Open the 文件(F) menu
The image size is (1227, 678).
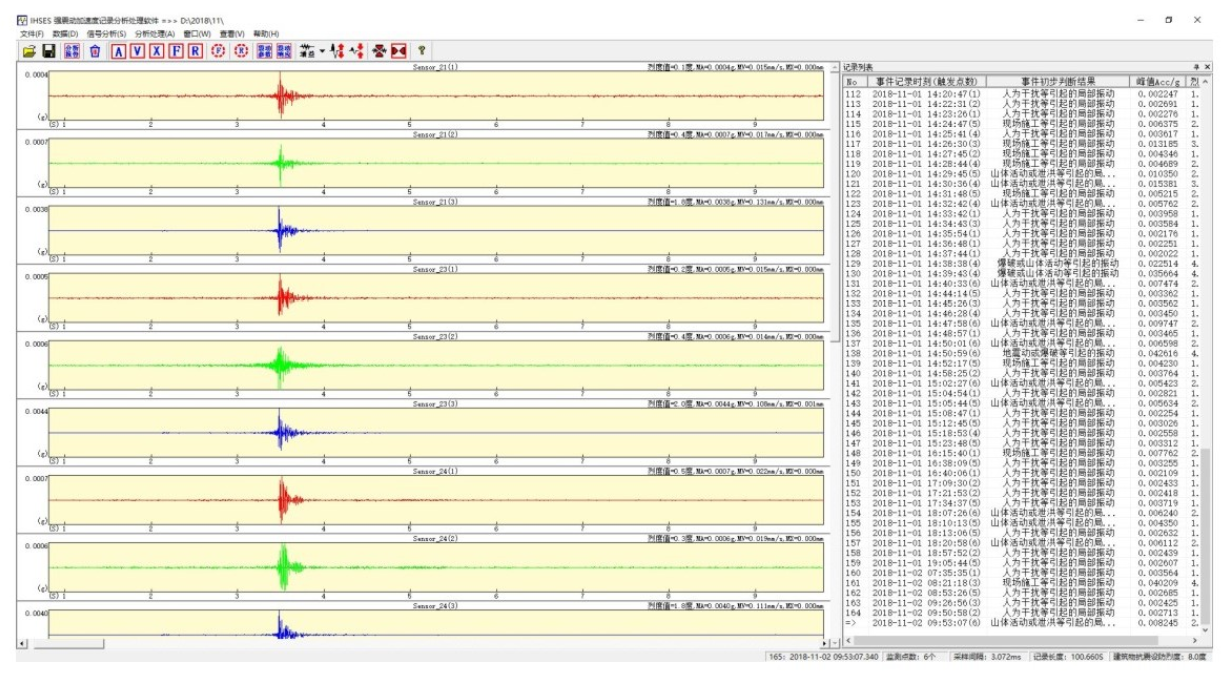point(31,34)
